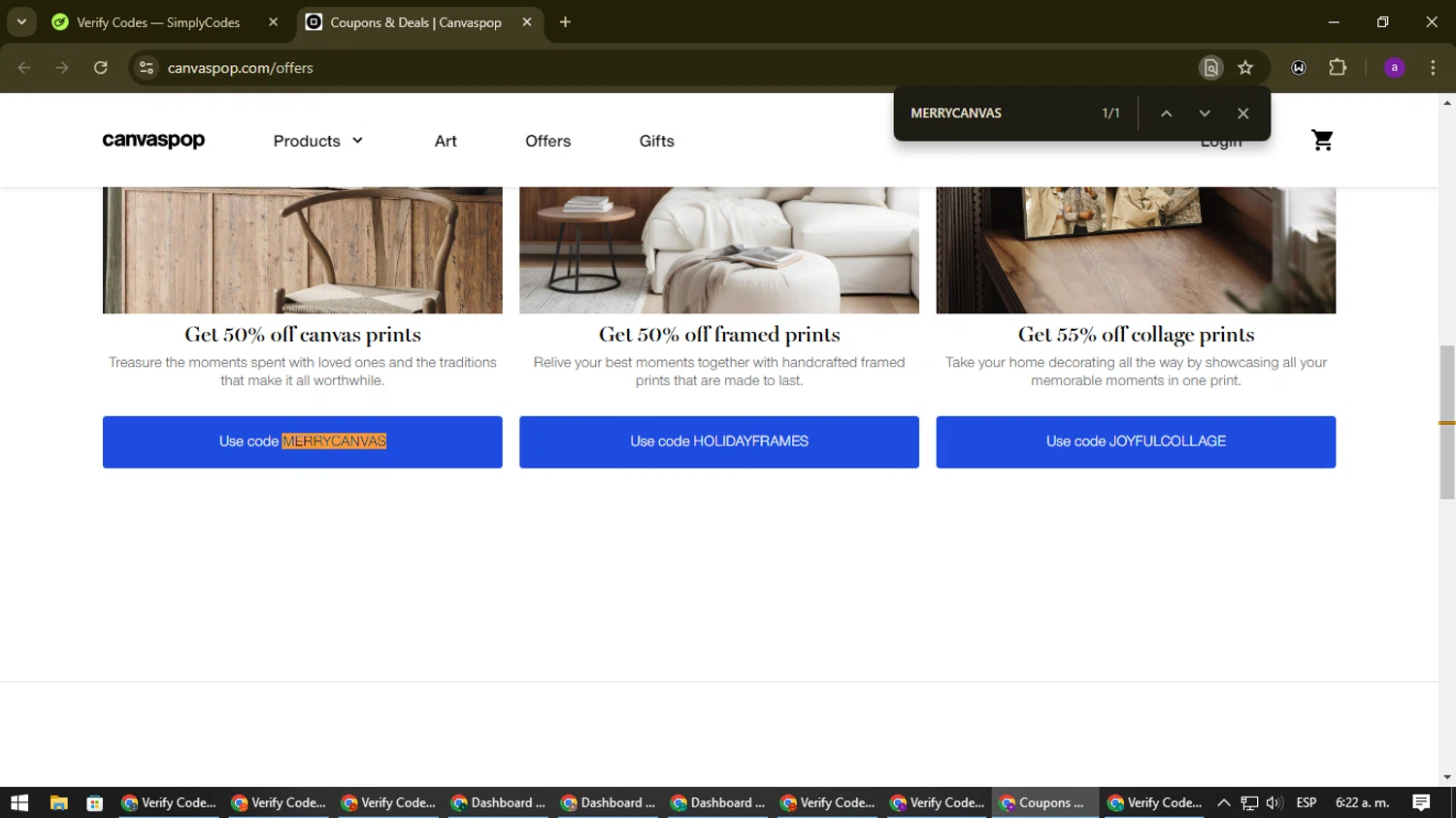View site information icon
The height and width of the screenshot is (818, 1456).
pos(147,68)
